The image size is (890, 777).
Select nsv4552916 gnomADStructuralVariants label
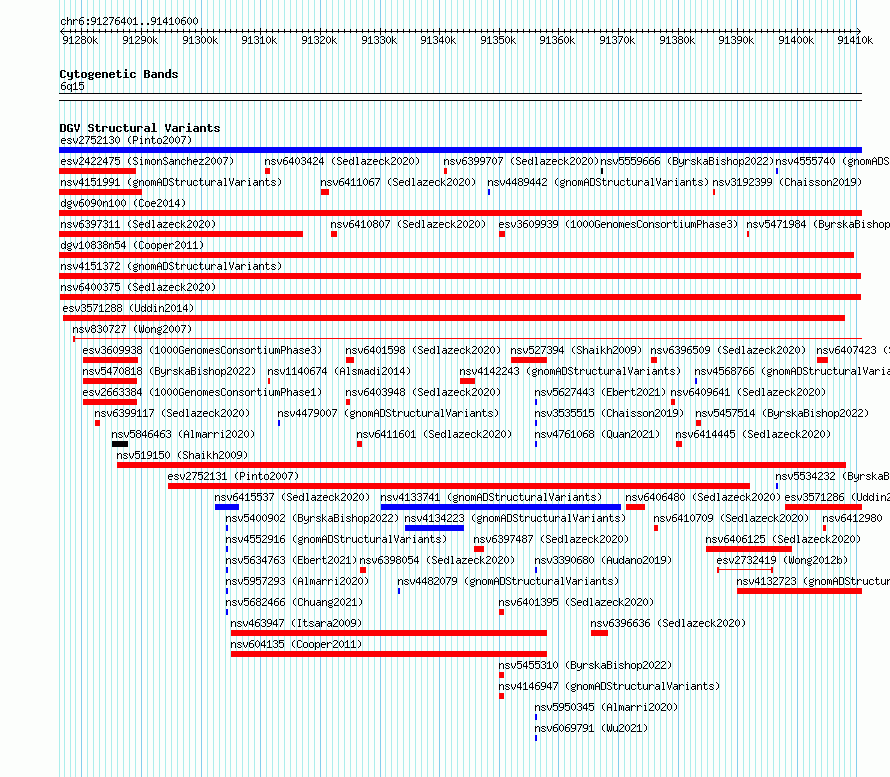click(336, 539)
